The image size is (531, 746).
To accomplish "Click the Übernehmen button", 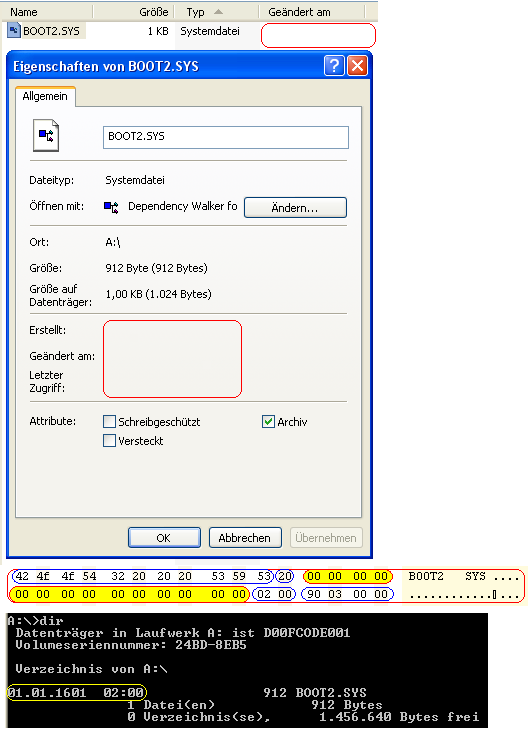I will [326, 538].
